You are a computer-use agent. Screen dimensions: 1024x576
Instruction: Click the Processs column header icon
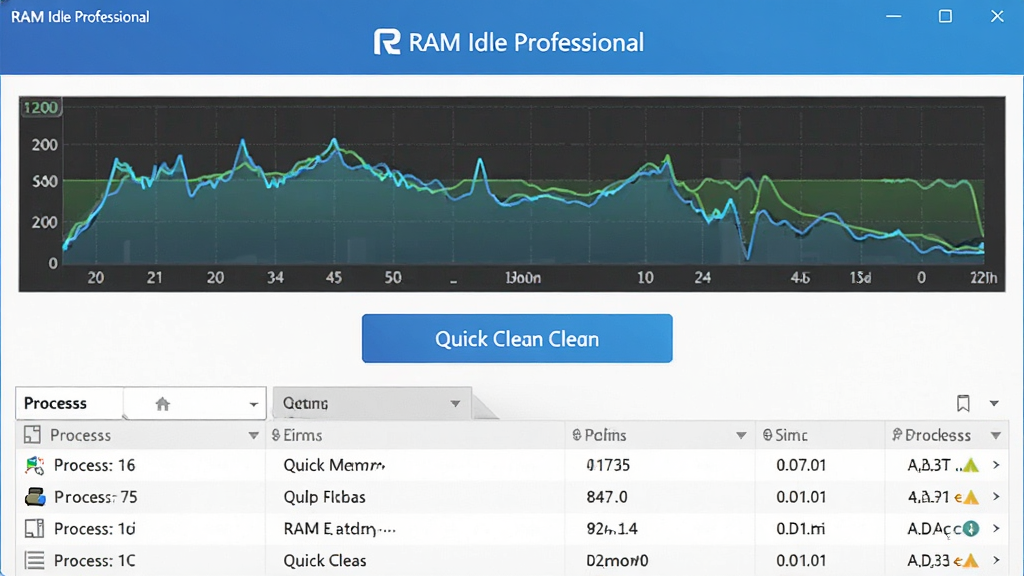[32, 435]
